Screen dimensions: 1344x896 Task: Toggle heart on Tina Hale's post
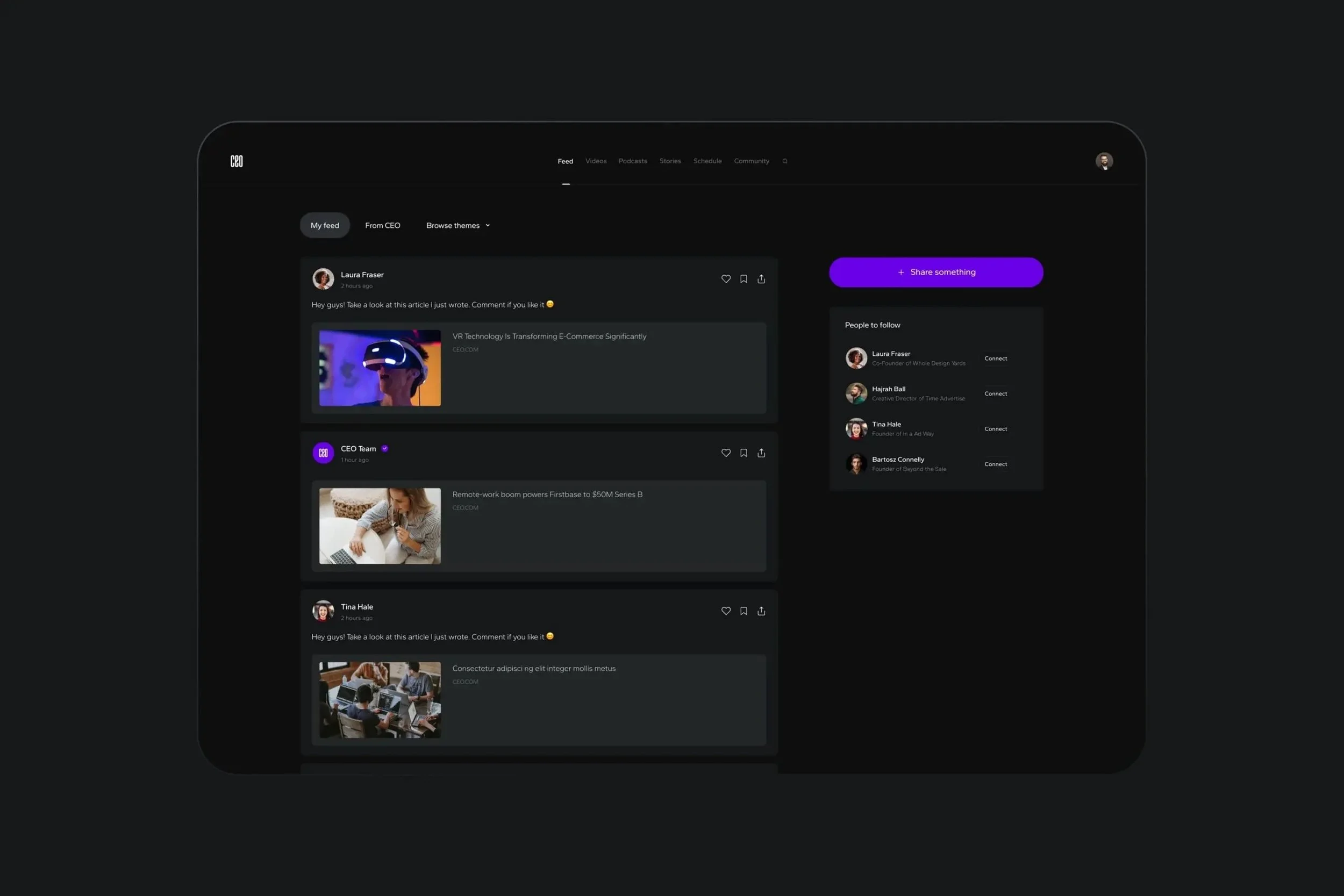[726, 611]
